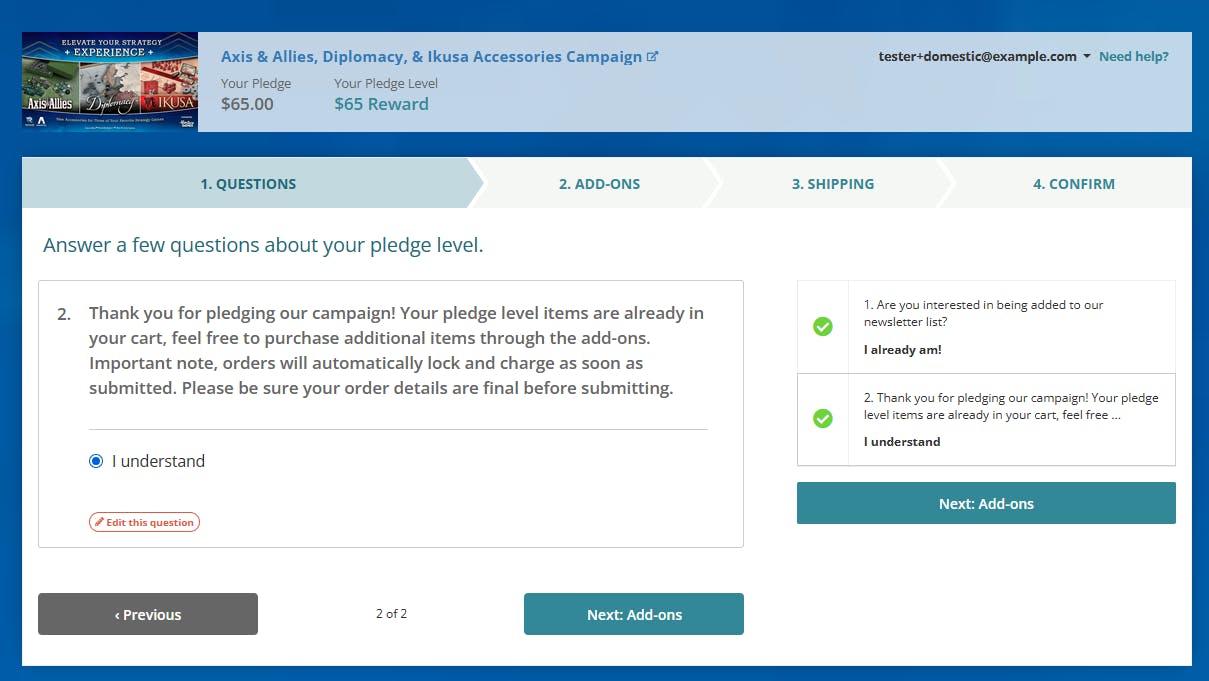Screen dimensions: 1209x681
Task: Click the green checkmark beside pledge notice
Action: (x=823, y=418)
